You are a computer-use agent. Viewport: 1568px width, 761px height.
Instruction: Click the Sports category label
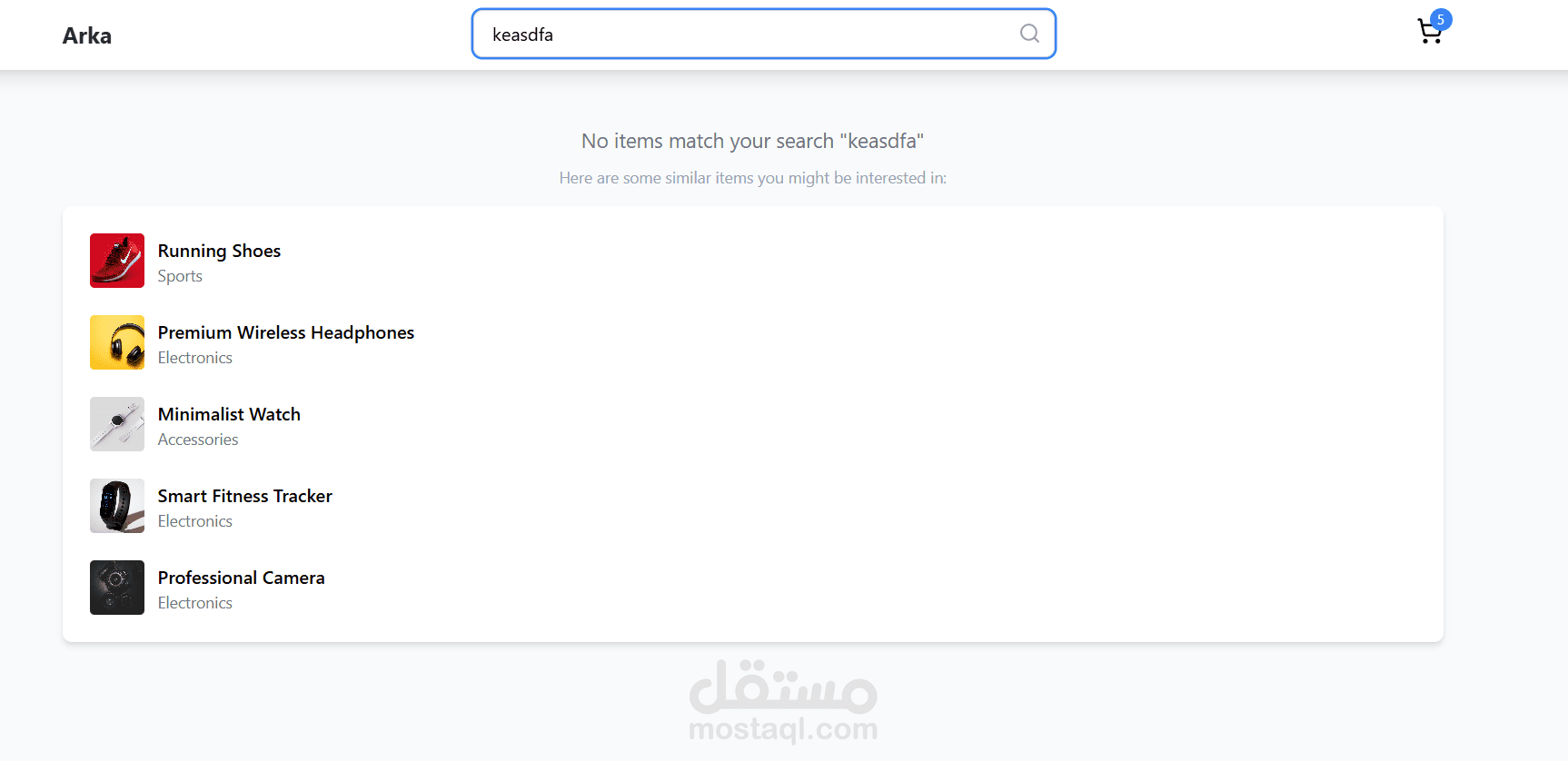click(180, 276)
